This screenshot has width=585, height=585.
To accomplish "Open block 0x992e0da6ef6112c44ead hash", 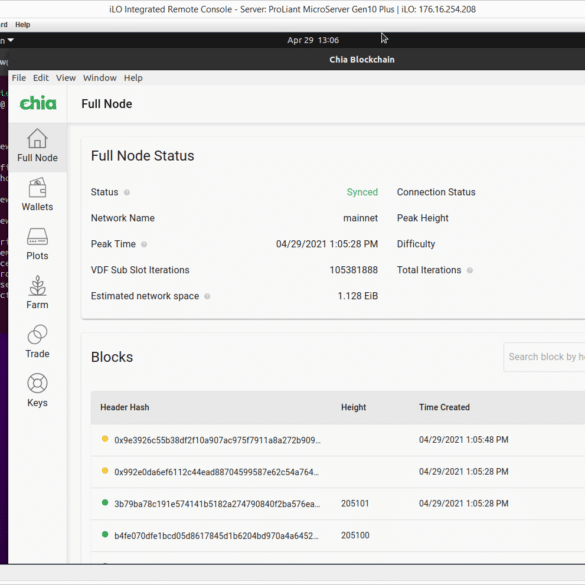I will (x=216, y=472).
